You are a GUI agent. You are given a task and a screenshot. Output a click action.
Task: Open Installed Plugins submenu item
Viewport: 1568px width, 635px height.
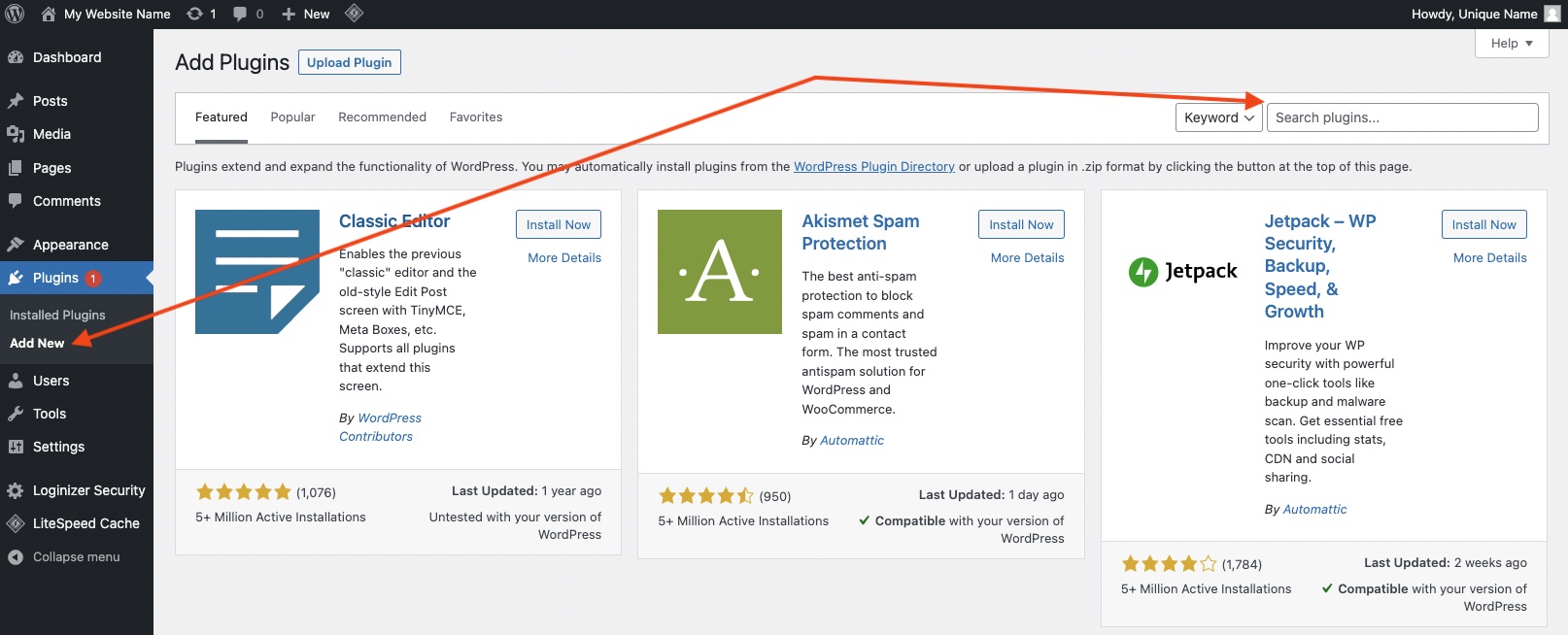(57, 315)
